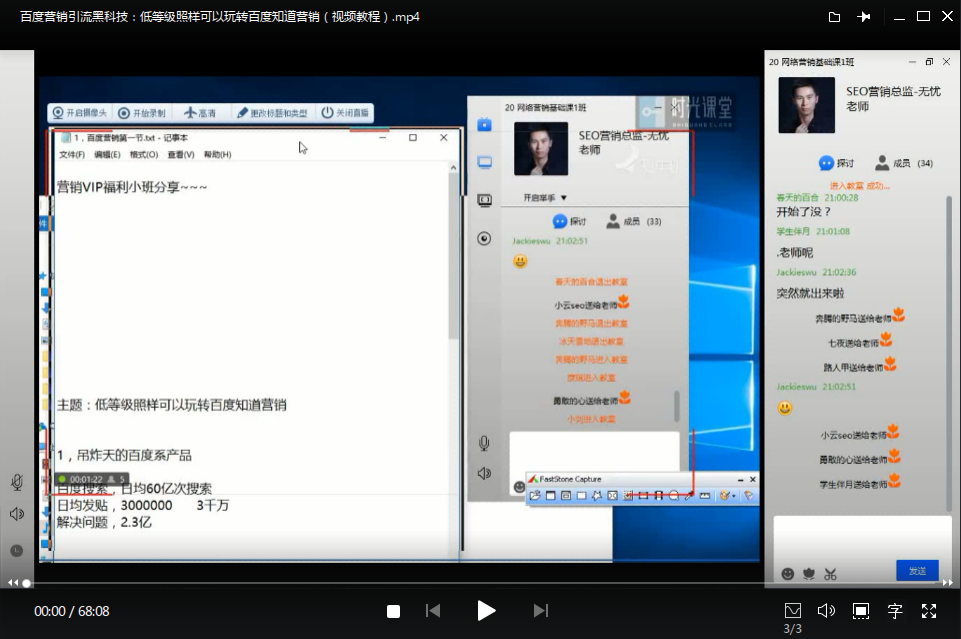Click the video progress bar to seek
This screenshot has width=961, height=639.
(x=400, y=583)
